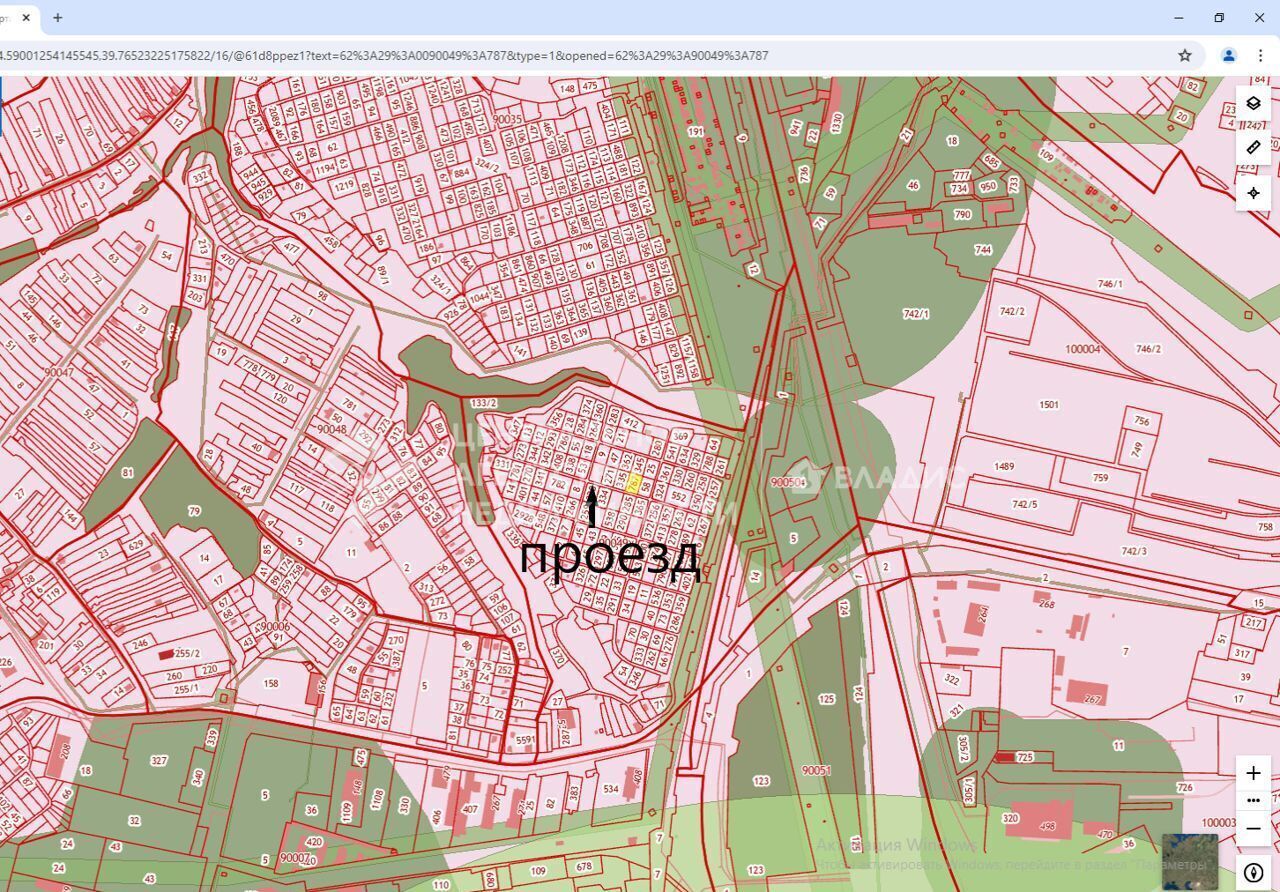Click parcel labeled 1501

(x=1048, y=405)
